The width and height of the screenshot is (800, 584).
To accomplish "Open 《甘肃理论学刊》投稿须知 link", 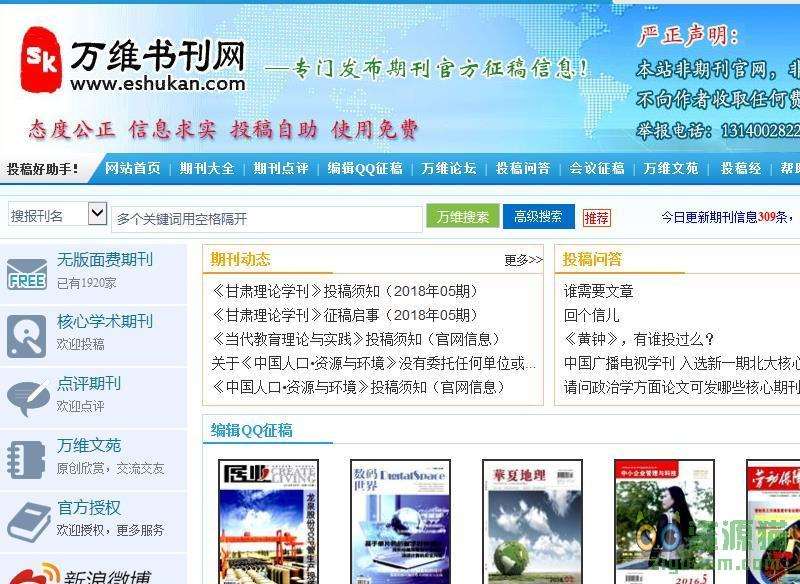I will [x=346, y=291].
